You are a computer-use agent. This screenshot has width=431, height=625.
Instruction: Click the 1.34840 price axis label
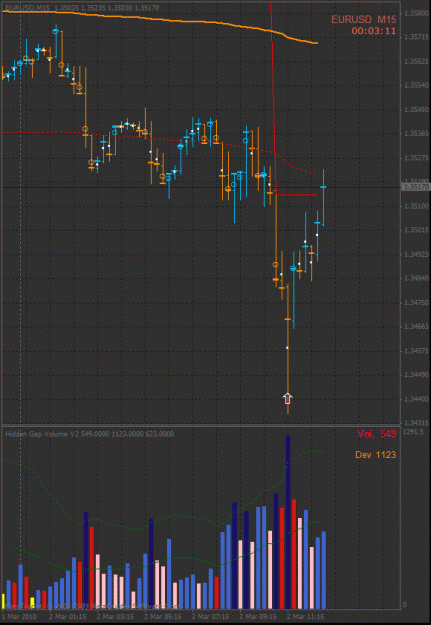415,278
